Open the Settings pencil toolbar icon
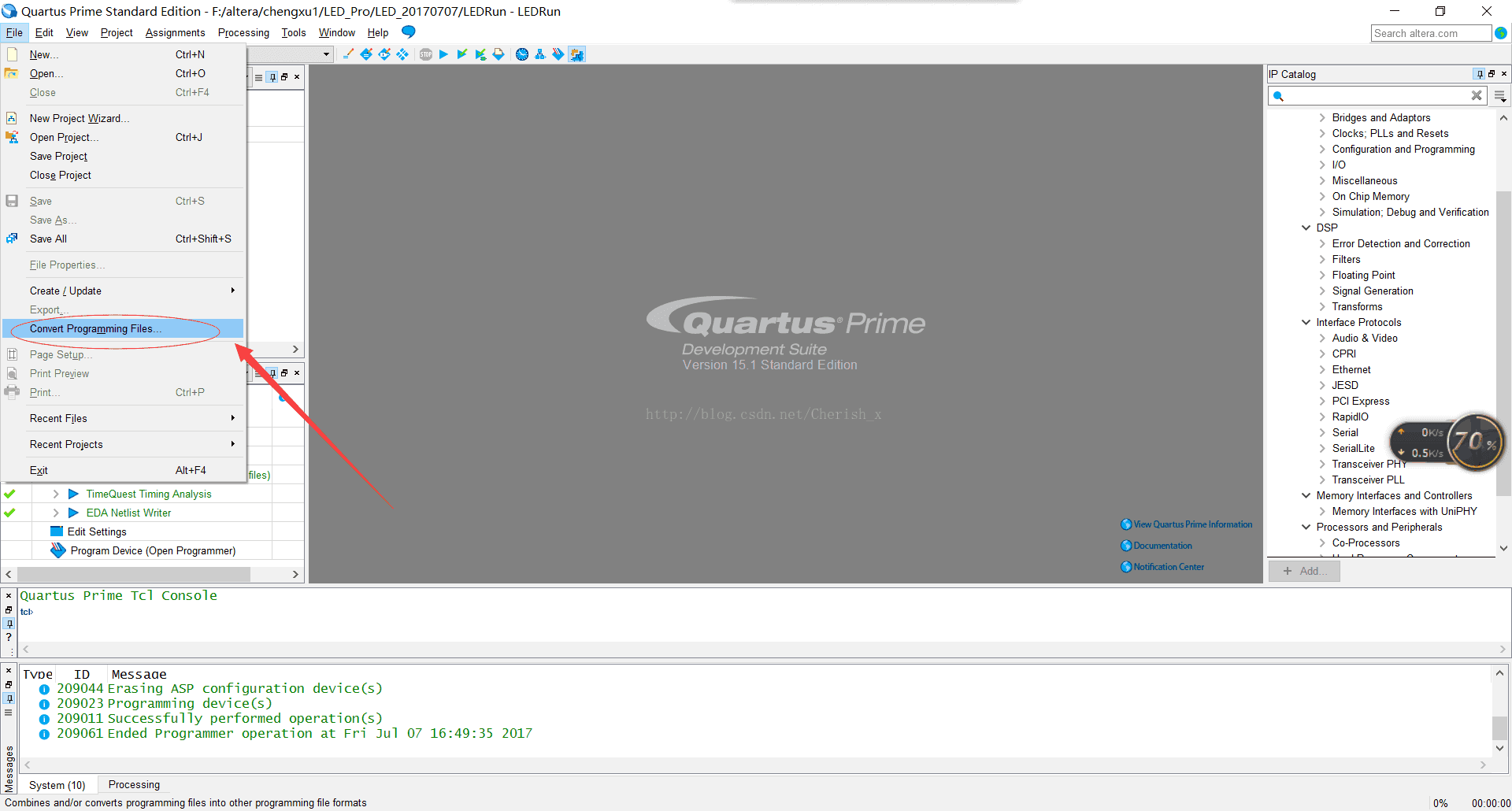Image resolution: width=1512 pixels, height=811 pixels. tap(348, 54)
